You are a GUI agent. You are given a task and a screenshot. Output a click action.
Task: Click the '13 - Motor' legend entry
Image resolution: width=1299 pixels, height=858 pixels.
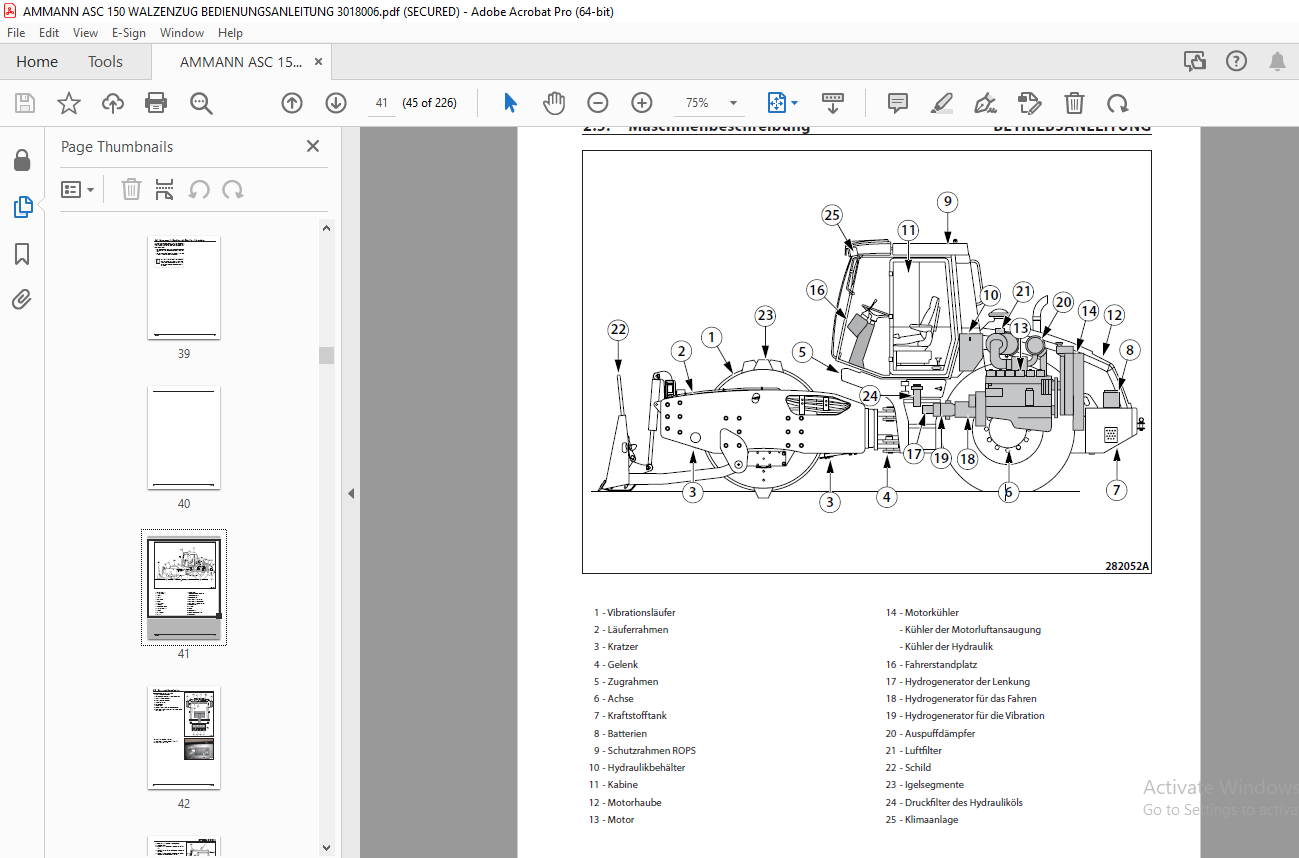pos(611,819)
